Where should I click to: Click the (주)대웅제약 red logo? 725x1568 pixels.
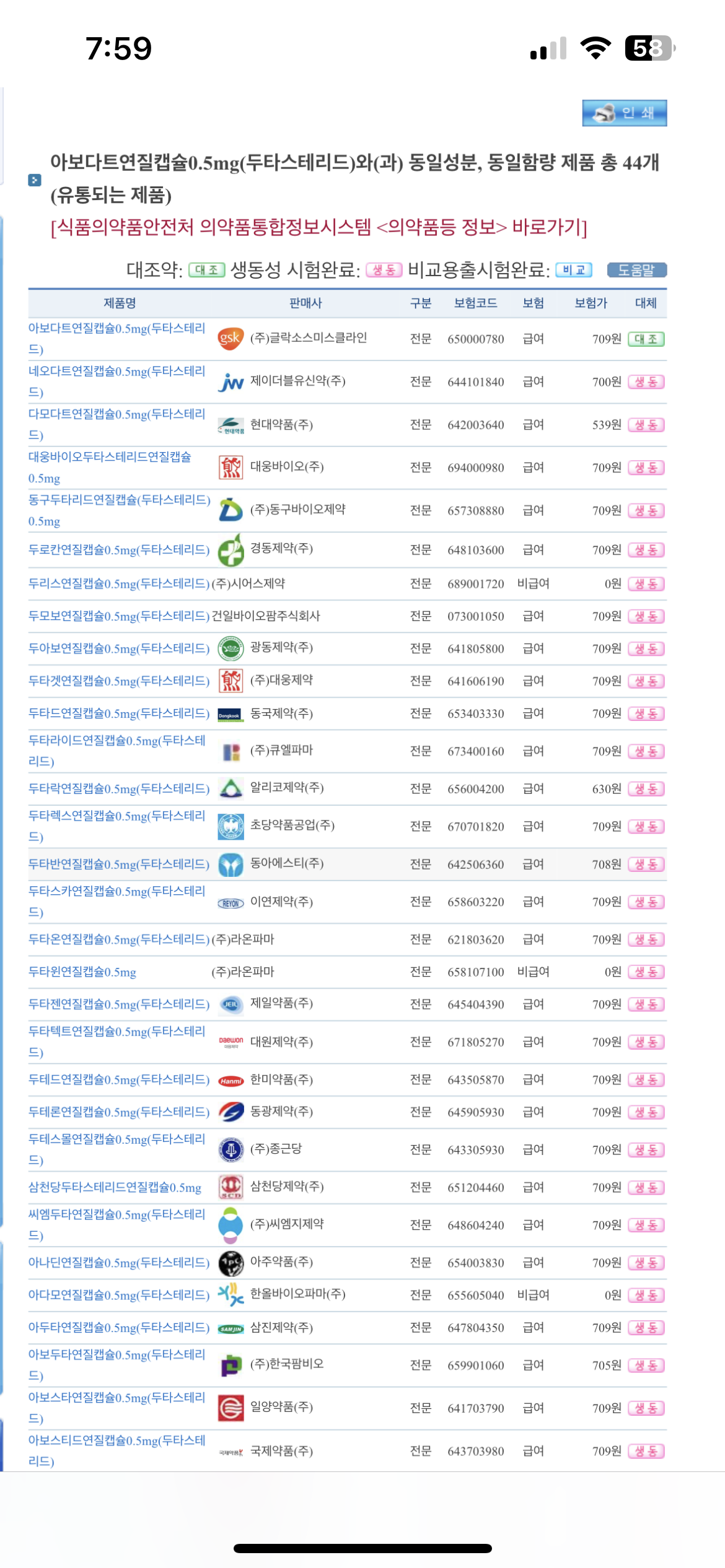(231, 681)
